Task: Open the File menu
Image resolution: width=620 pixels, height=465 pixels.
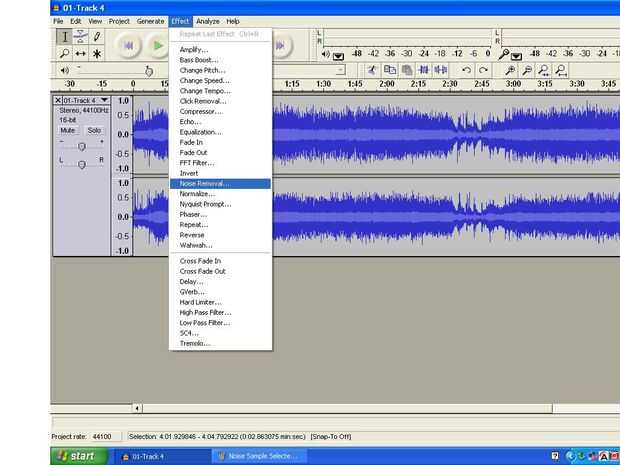Action: 58,21
